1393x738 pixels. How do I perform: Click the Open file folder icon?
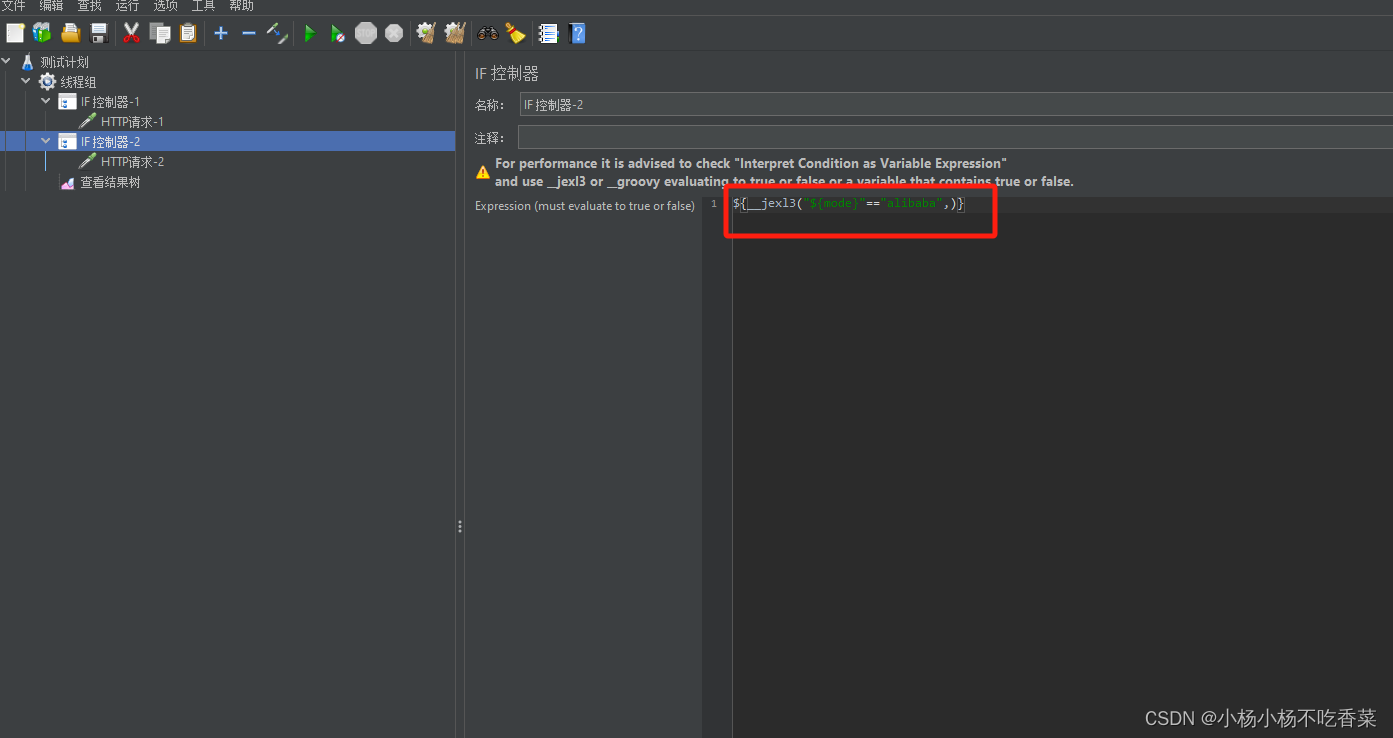click(x=70, y=33)
